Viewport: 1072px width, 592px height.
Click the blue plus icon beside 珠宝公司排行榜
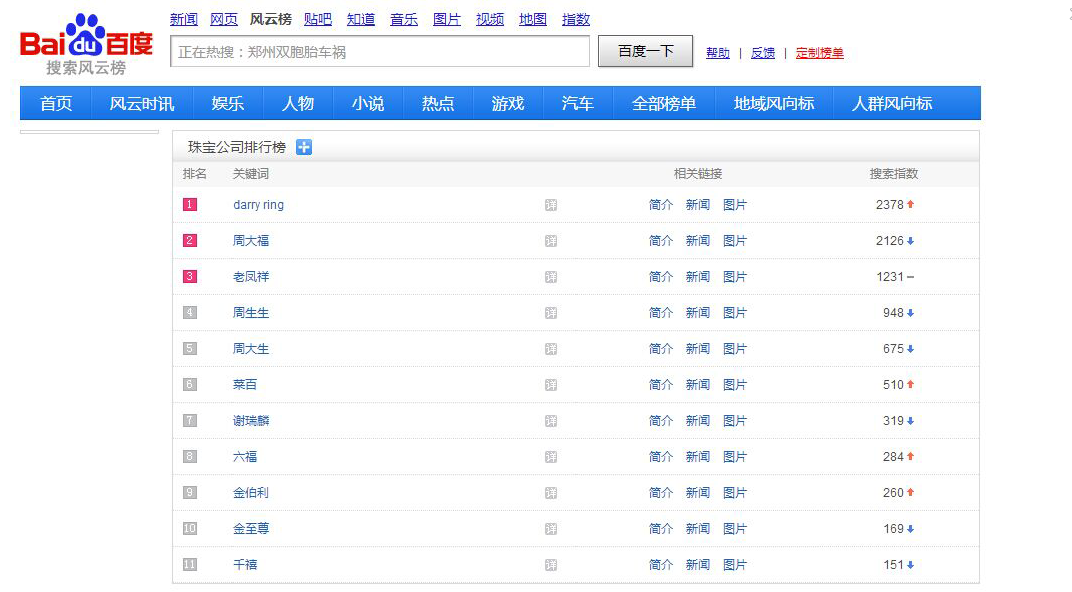pyautogui.click(x=304, y=147)
